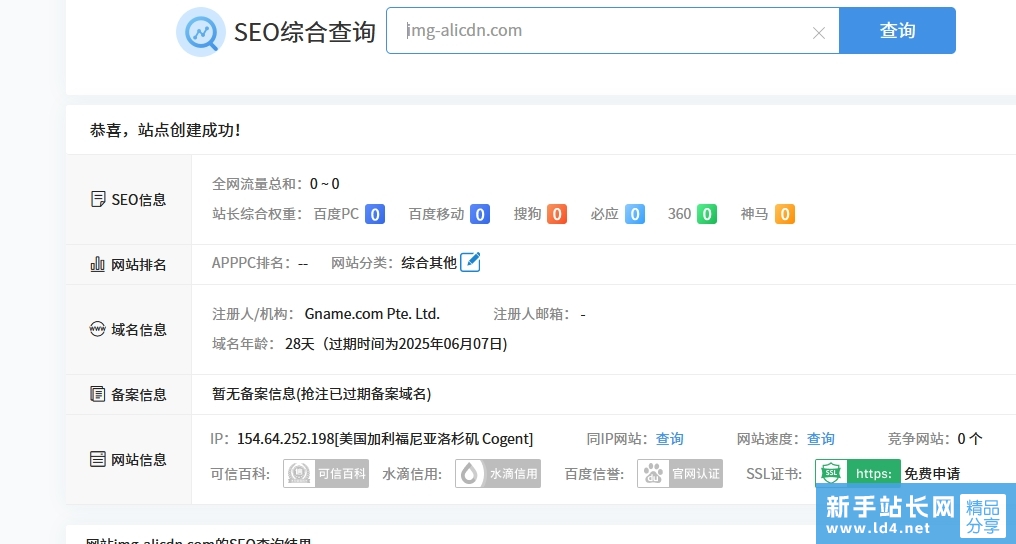Select the IP address 154.64.252.198
The height and width of the screenshot is (544, 1016).
point(285,439)
